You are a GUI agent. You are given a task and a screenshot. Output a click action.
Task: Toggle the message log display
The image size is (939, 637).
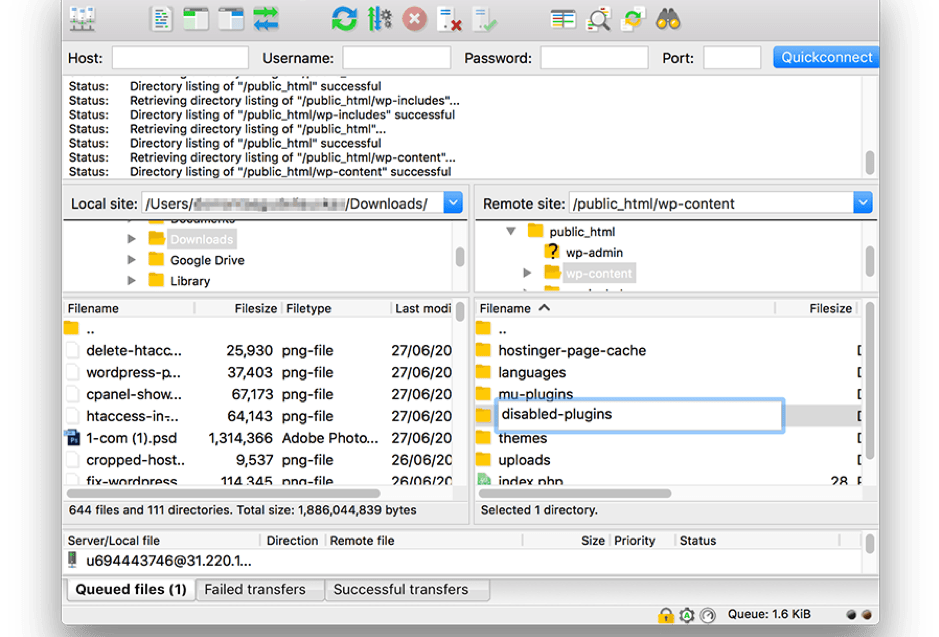point(162,17)
